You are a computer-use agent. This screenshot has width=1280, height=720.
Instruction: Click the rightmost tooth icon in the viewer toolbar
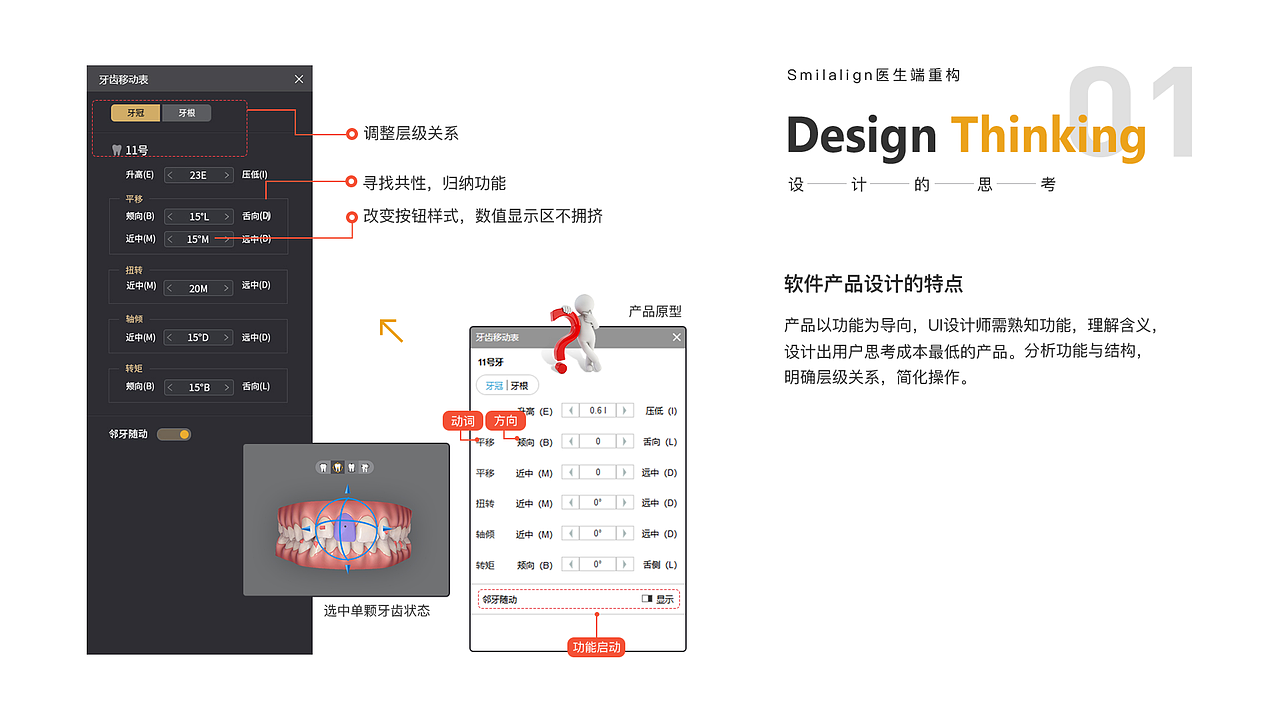click(365, 467)
